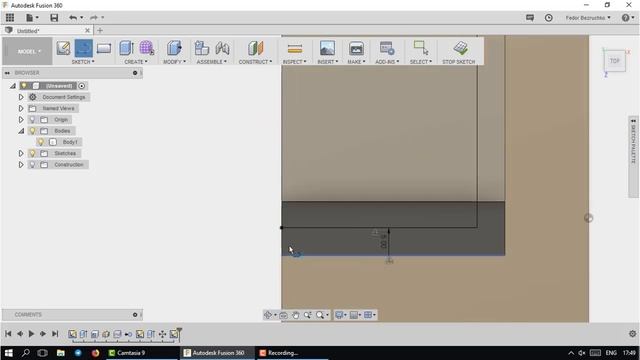This screenshot has height=360, width=640.
Task: Click the Offset Plane construct icon
Action: [x=256, y=48]
